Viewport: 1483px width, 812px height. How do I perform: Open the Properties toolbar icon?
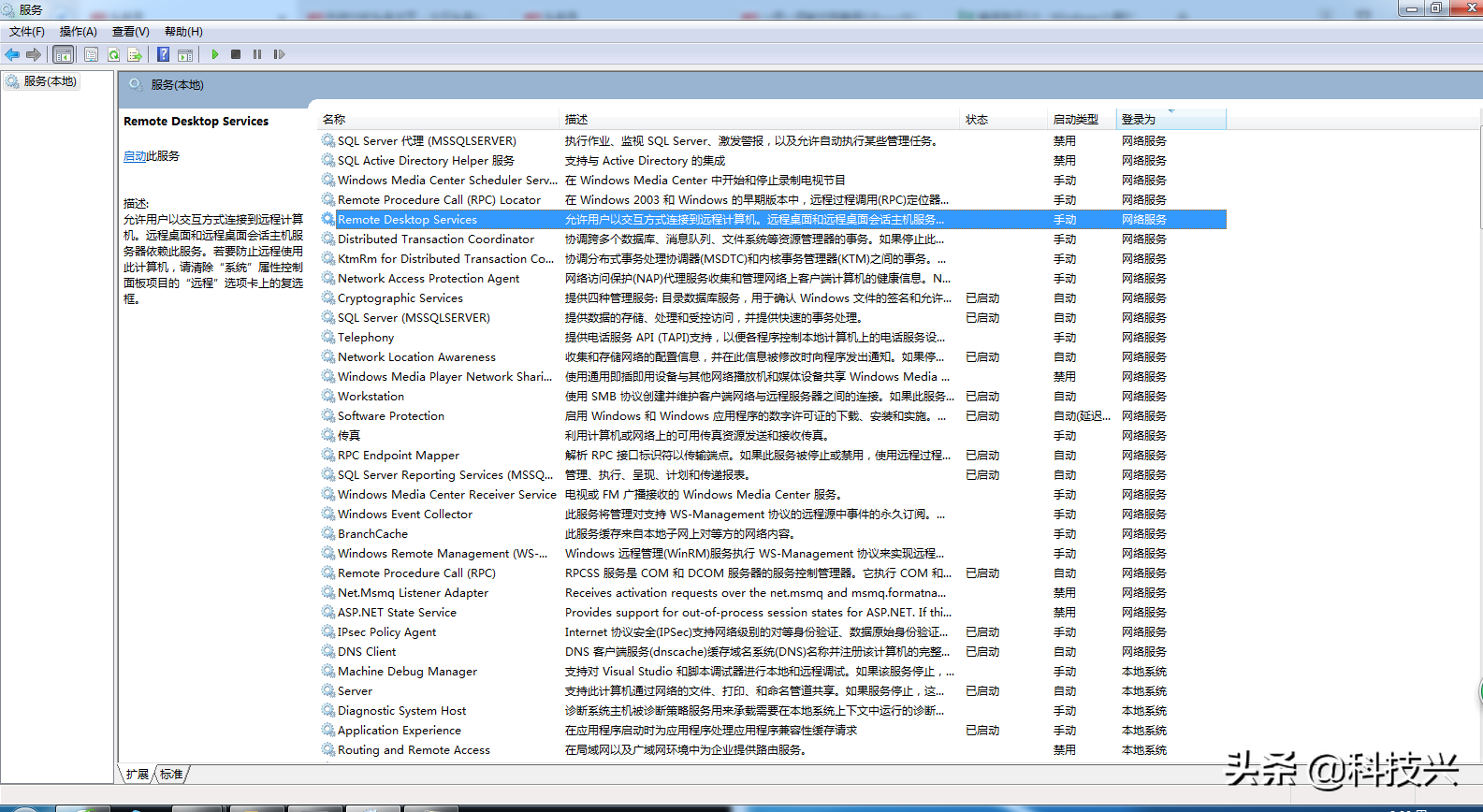91,54
